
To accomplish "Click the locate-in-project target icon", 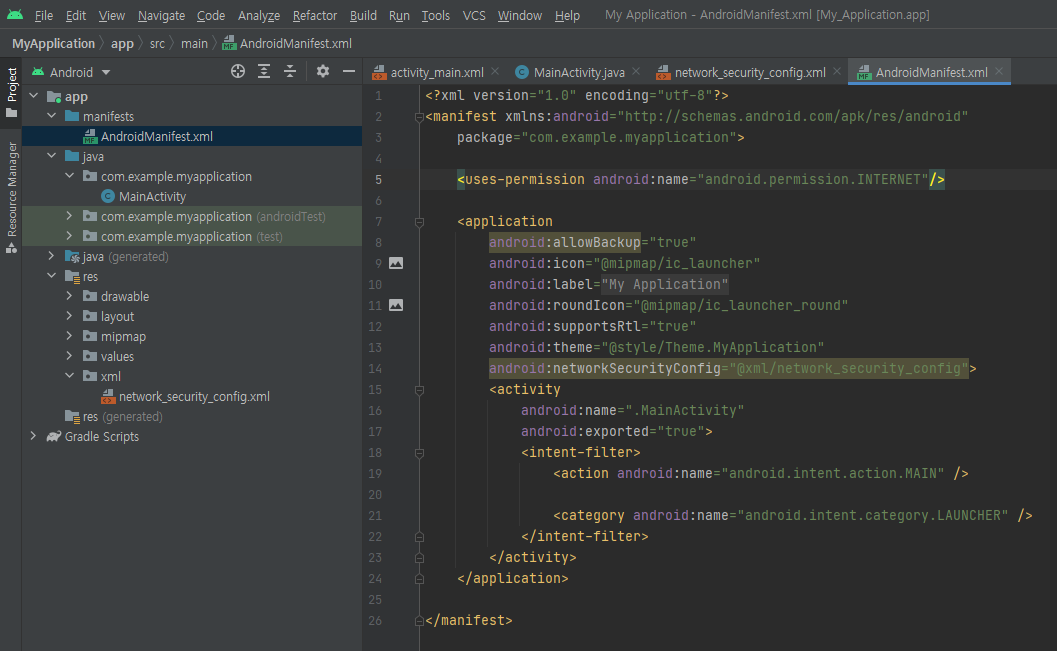I will [x=237, y=71].
